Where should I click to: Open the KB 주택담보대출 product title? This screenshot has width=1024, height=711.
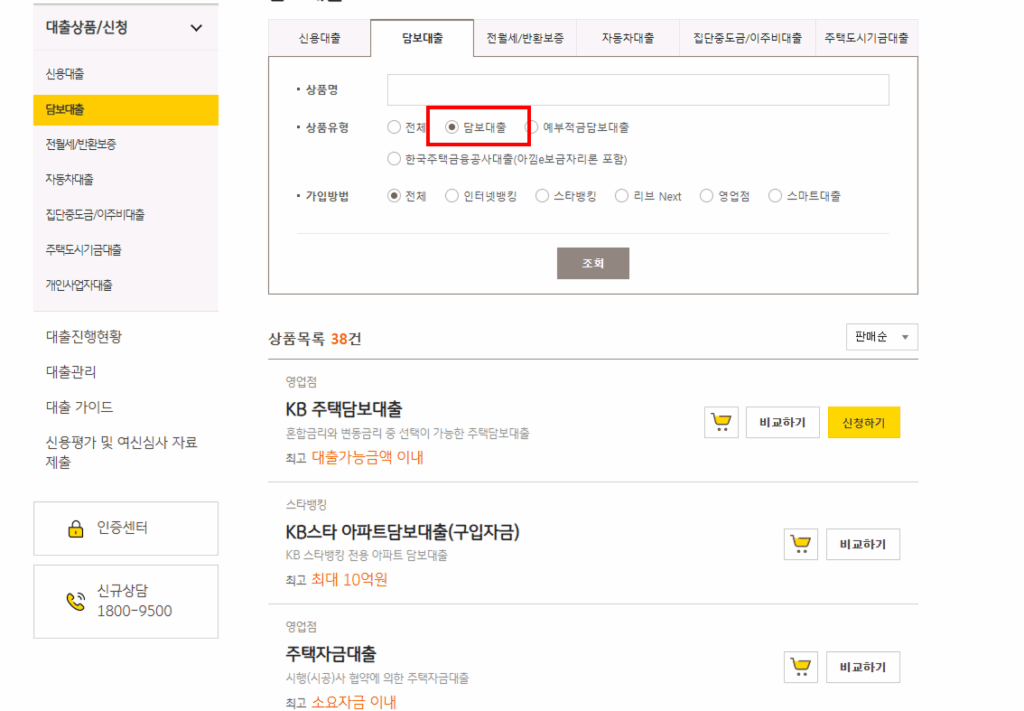pyautogui.click(x=344, y=409)
